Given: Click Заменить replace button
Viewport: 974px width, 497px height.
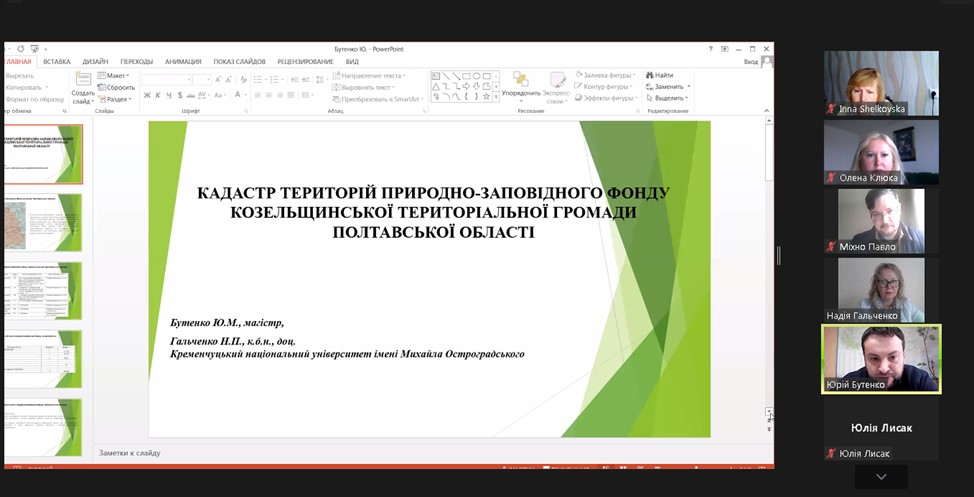Looking at the screenshot, I should pyautogui.click(x=668, y=86).
